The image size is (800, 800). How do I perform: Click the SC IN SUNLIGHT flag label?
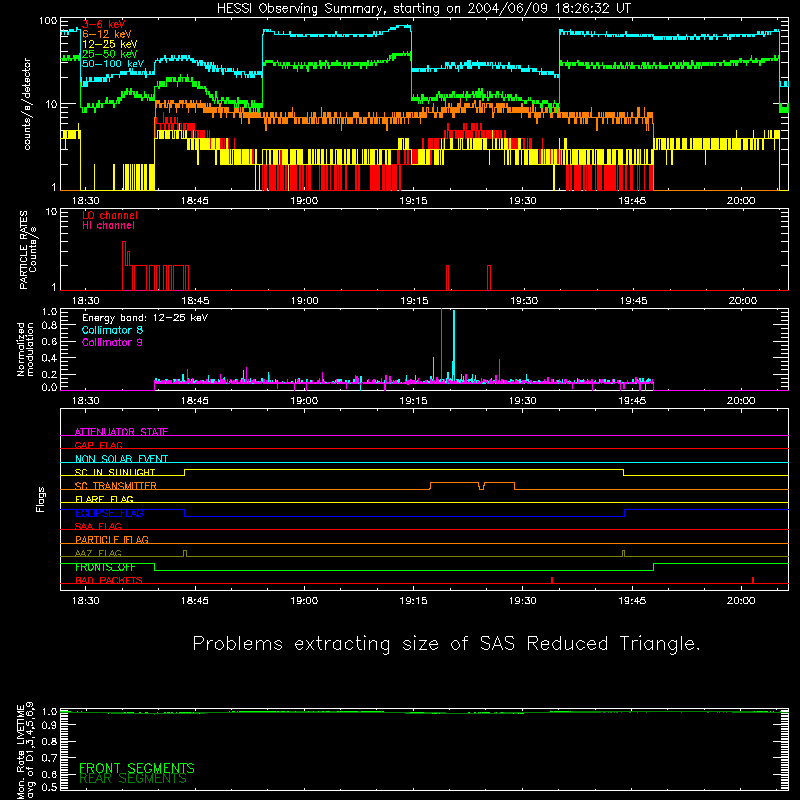pyautogui.click(x=115, y=472)
